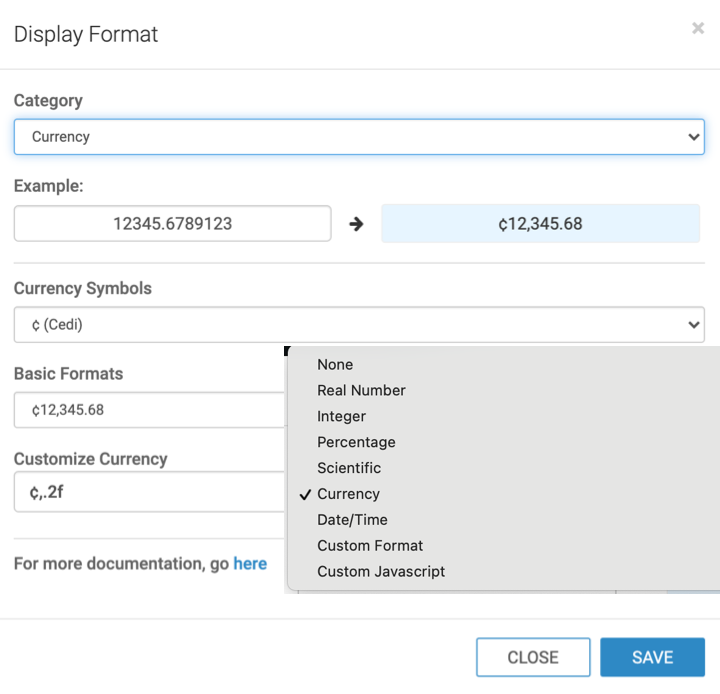Choose Real Number option
This screenshot has height=694, width=720.
click(361, 391)
